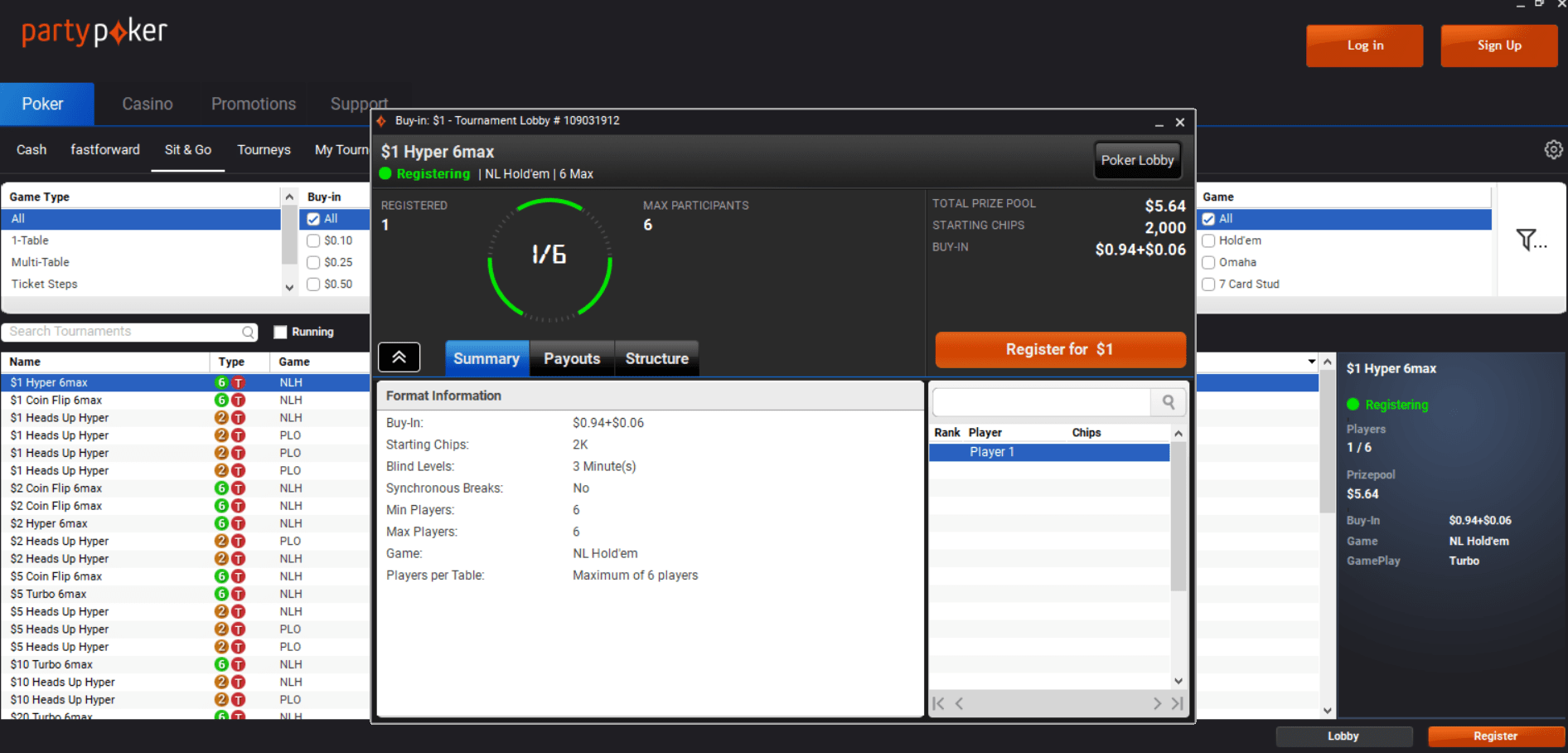
Task: Open the Promotions main tab
Action: coord(254,104)
